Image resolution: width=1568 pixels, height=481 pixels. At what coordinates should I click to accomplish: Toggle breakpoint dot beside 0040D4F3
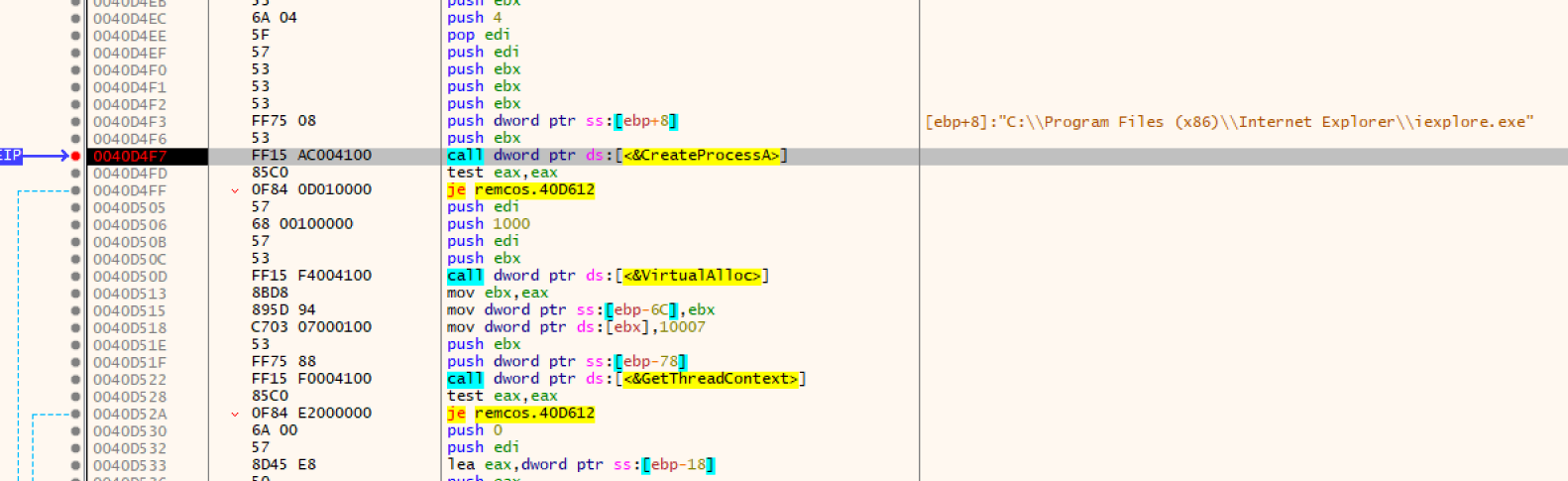(x=75, y=121)
